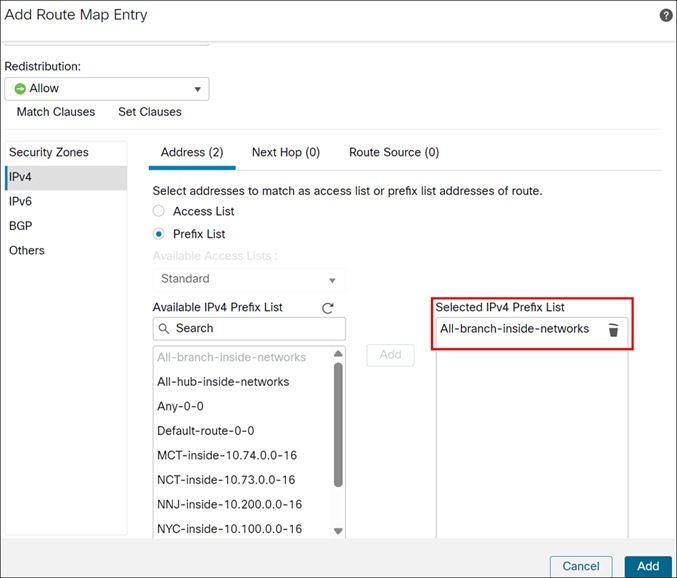Viewport: 677px width, 578px height.
Task: Open the Redistribution Allow dropdown
Action: click(107, 89)
